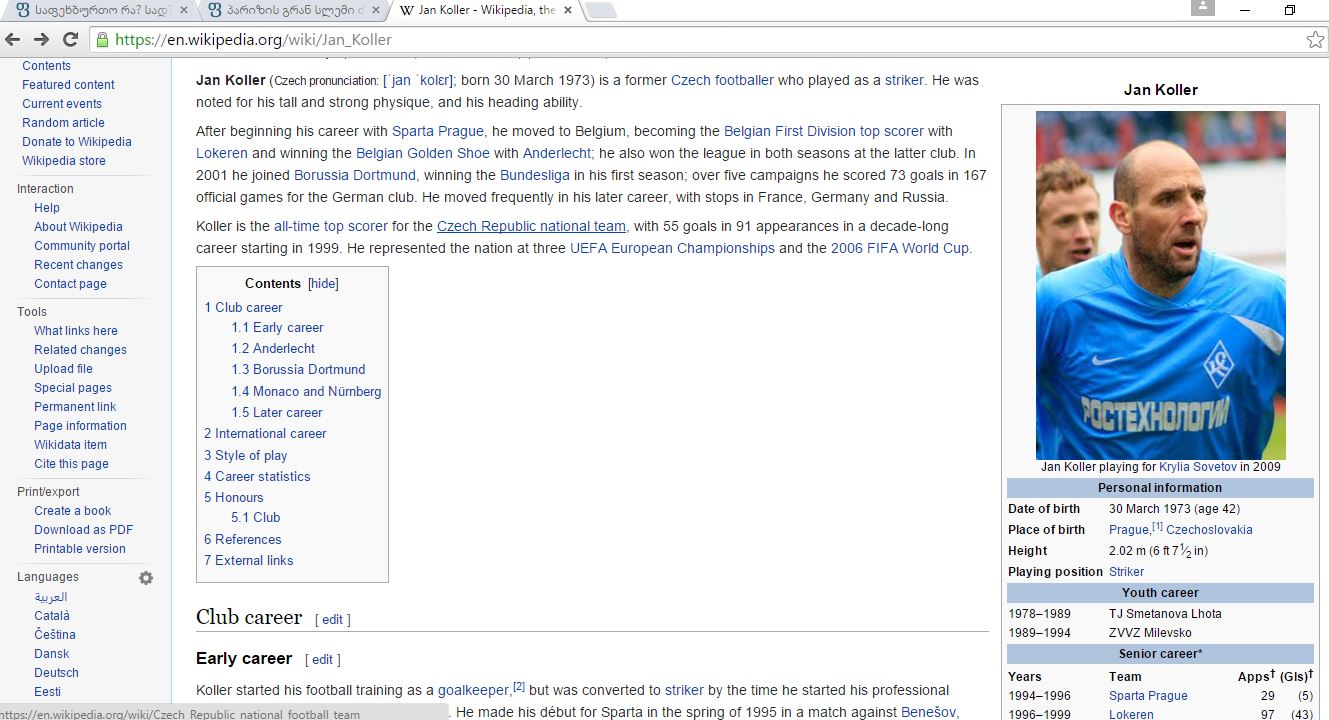Edit the Early career section
1329x720 pixels.
pyautogui.click(x=322, y=660)
